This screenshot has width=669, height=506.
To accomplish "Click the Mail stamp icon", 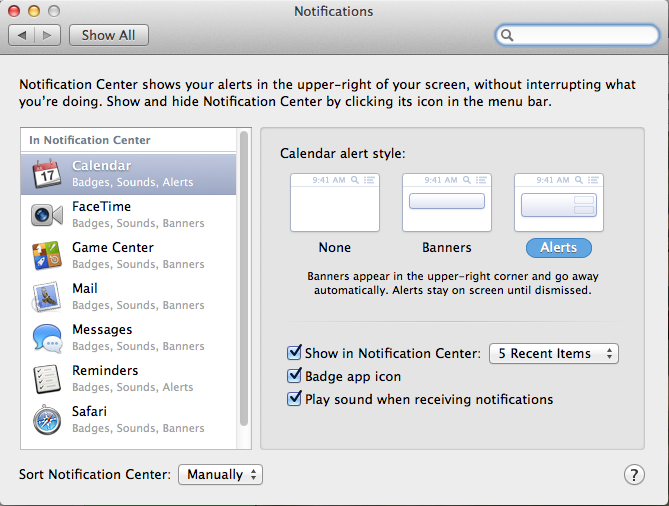I will pyautogui.click(x=47, y=297).
